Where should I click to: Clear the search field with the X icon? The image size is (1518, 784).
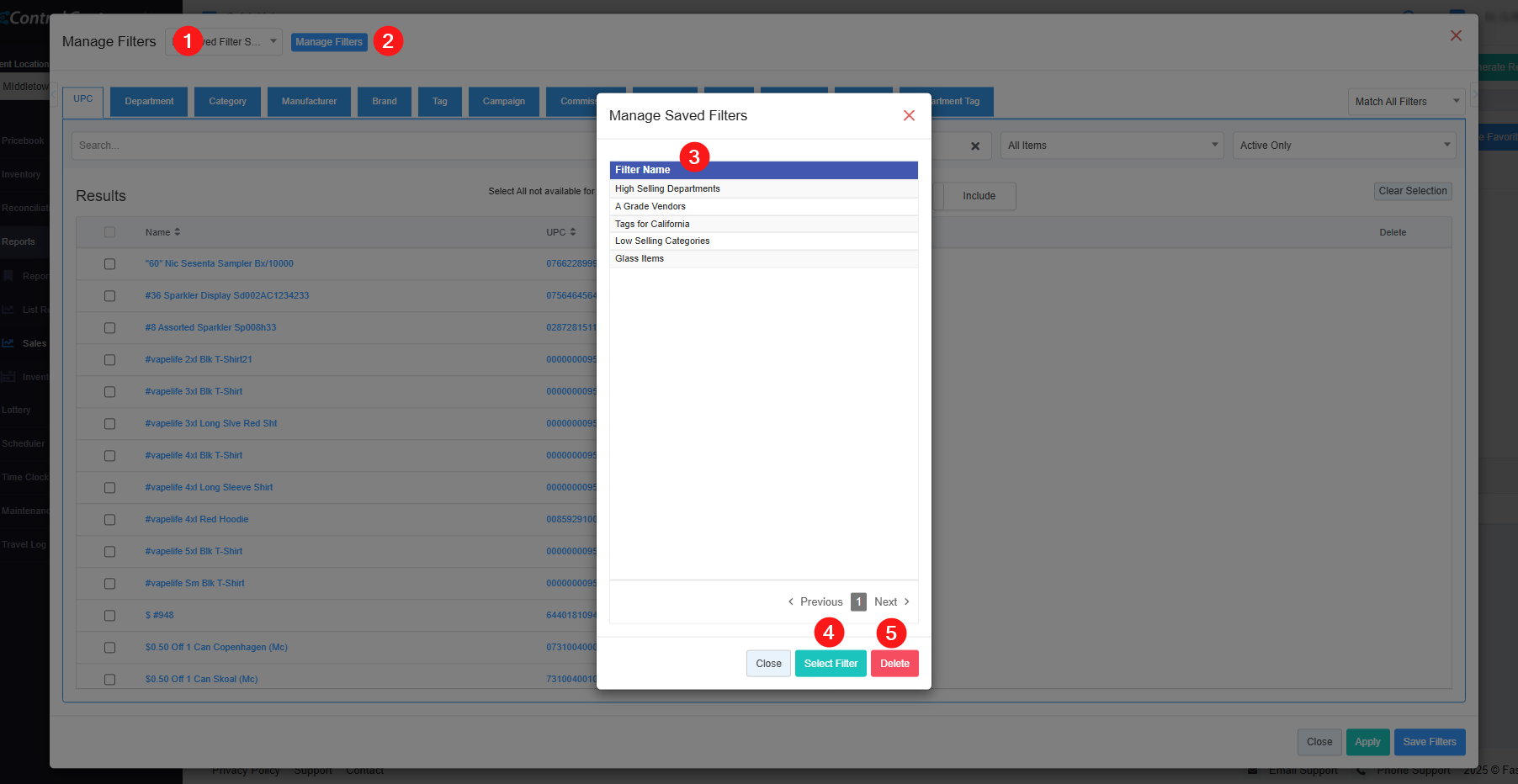coord(975,146)
